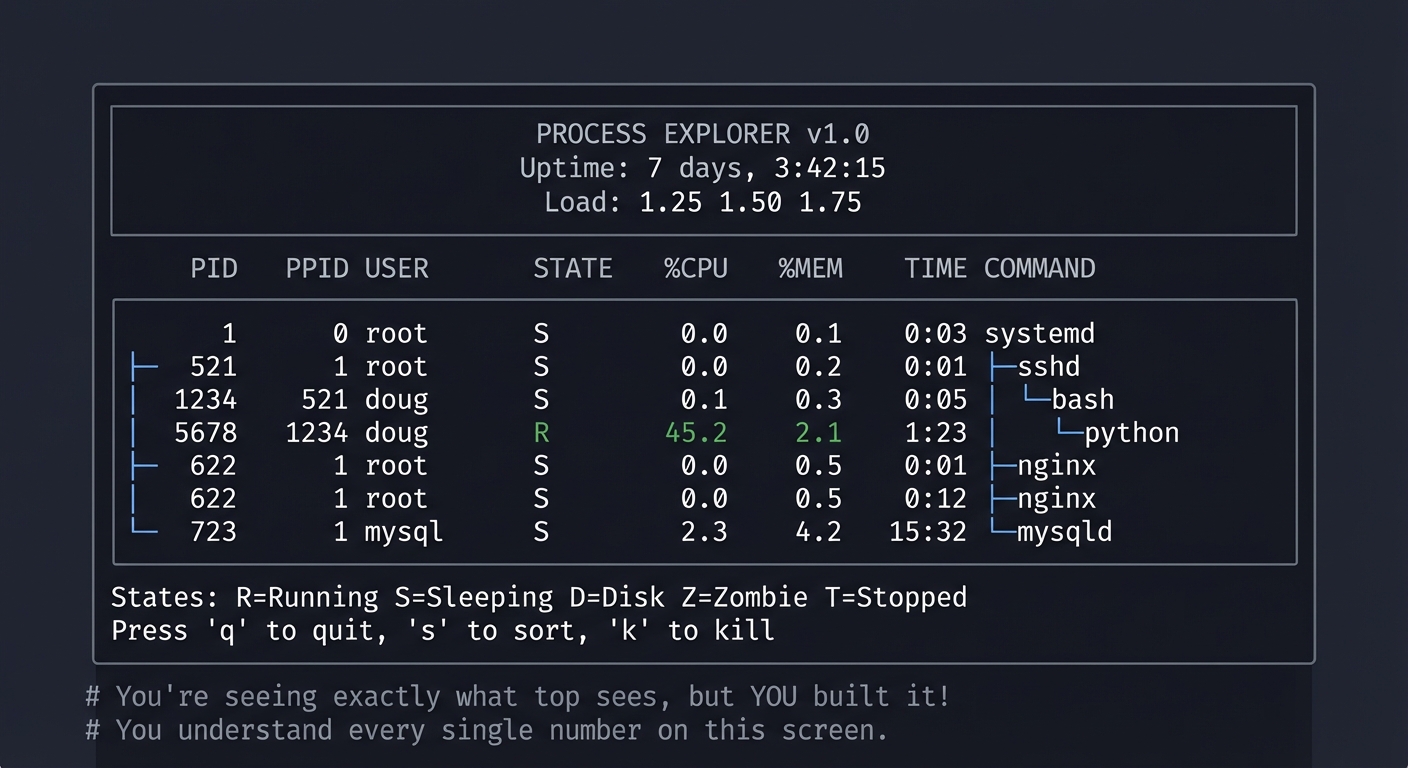Click the green R running state indicator

point(541,432)
